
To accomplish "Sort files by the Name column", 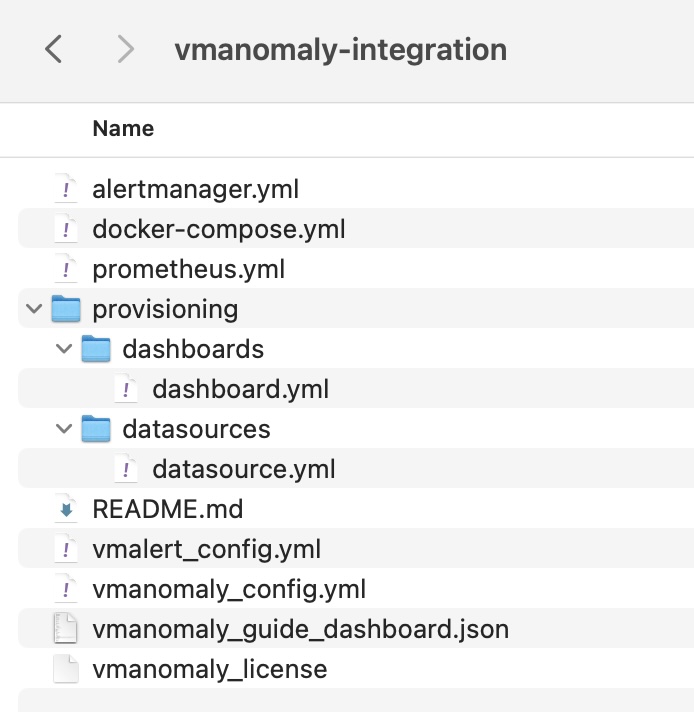I will point(123,128).
